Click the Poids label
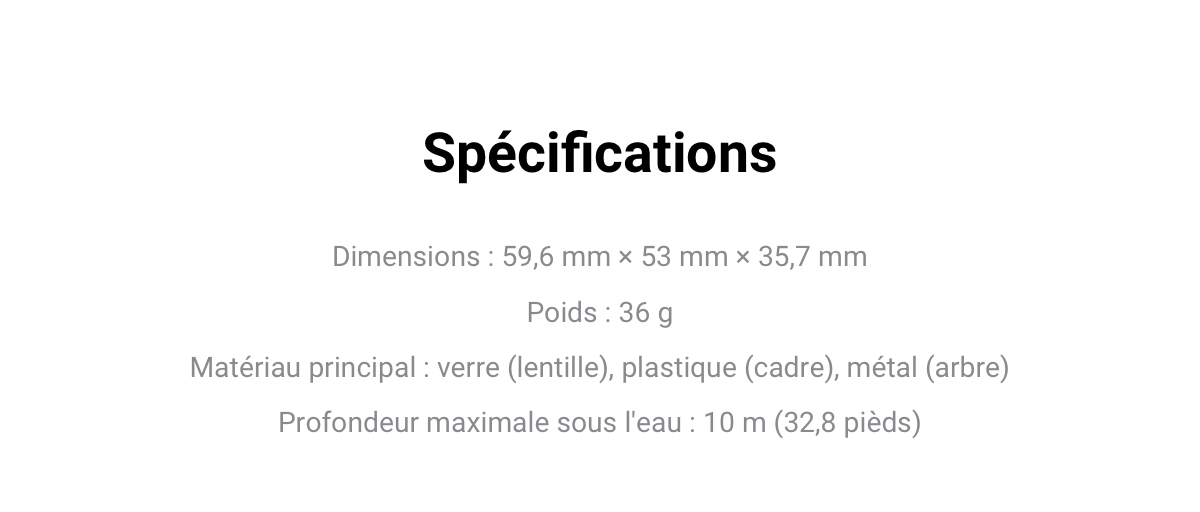This screenshot has width=1200, height=512. pyautogui.click(x=562, y=313)
